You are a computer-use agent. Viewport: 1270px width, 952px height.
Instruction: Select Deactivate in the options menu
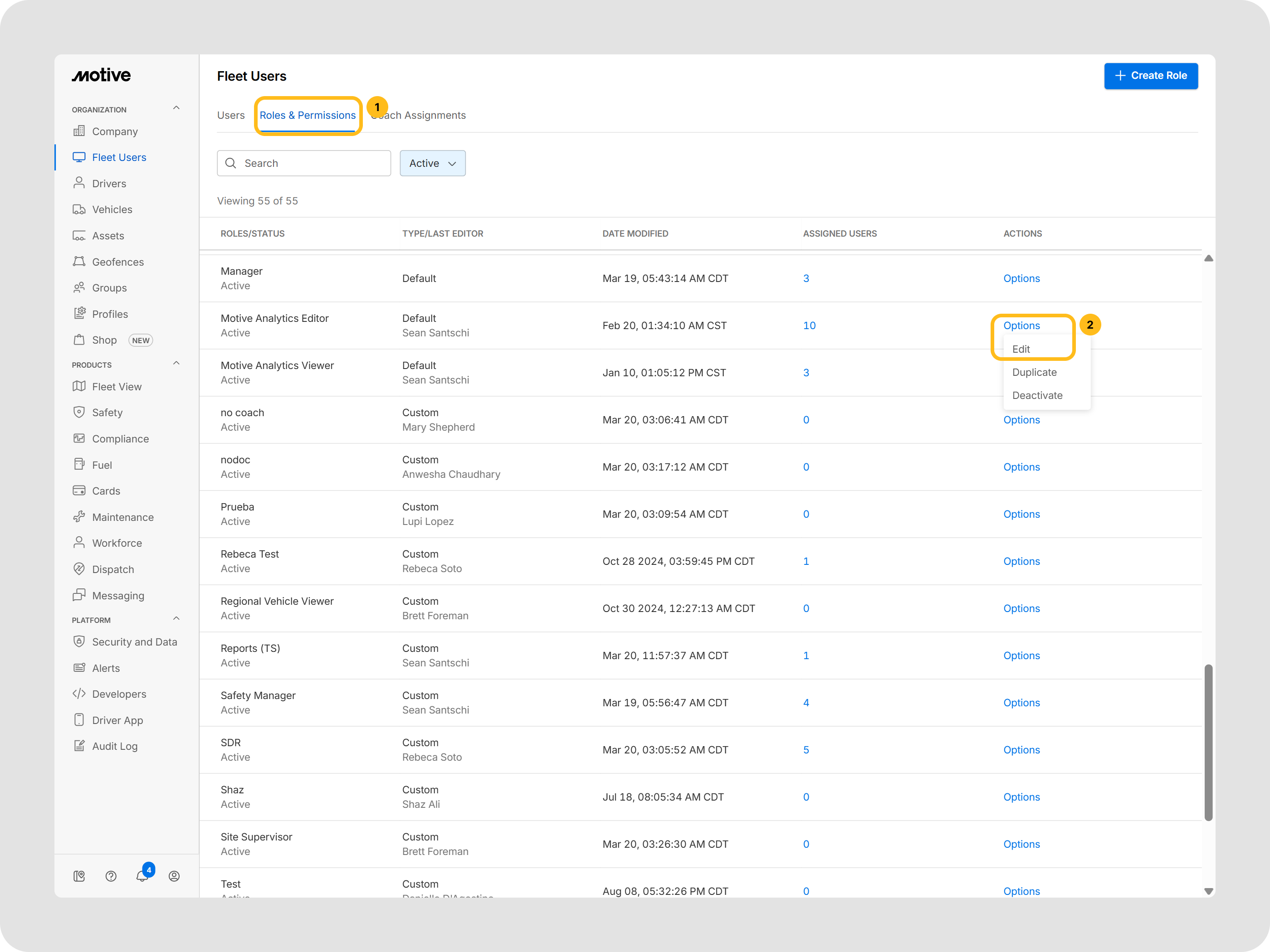1037,395
